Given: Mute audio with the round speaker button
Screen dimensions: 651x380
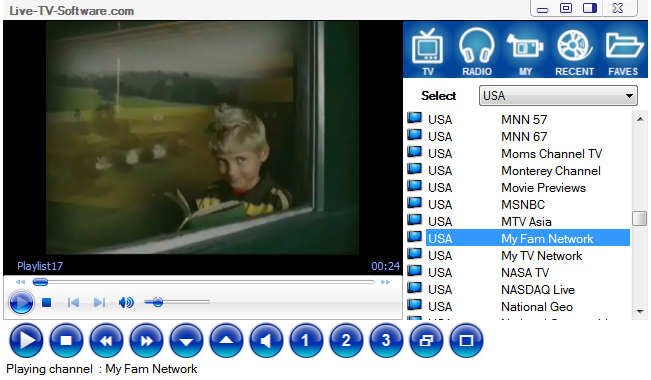Looking at the screenshot, I should pos(266,341).
